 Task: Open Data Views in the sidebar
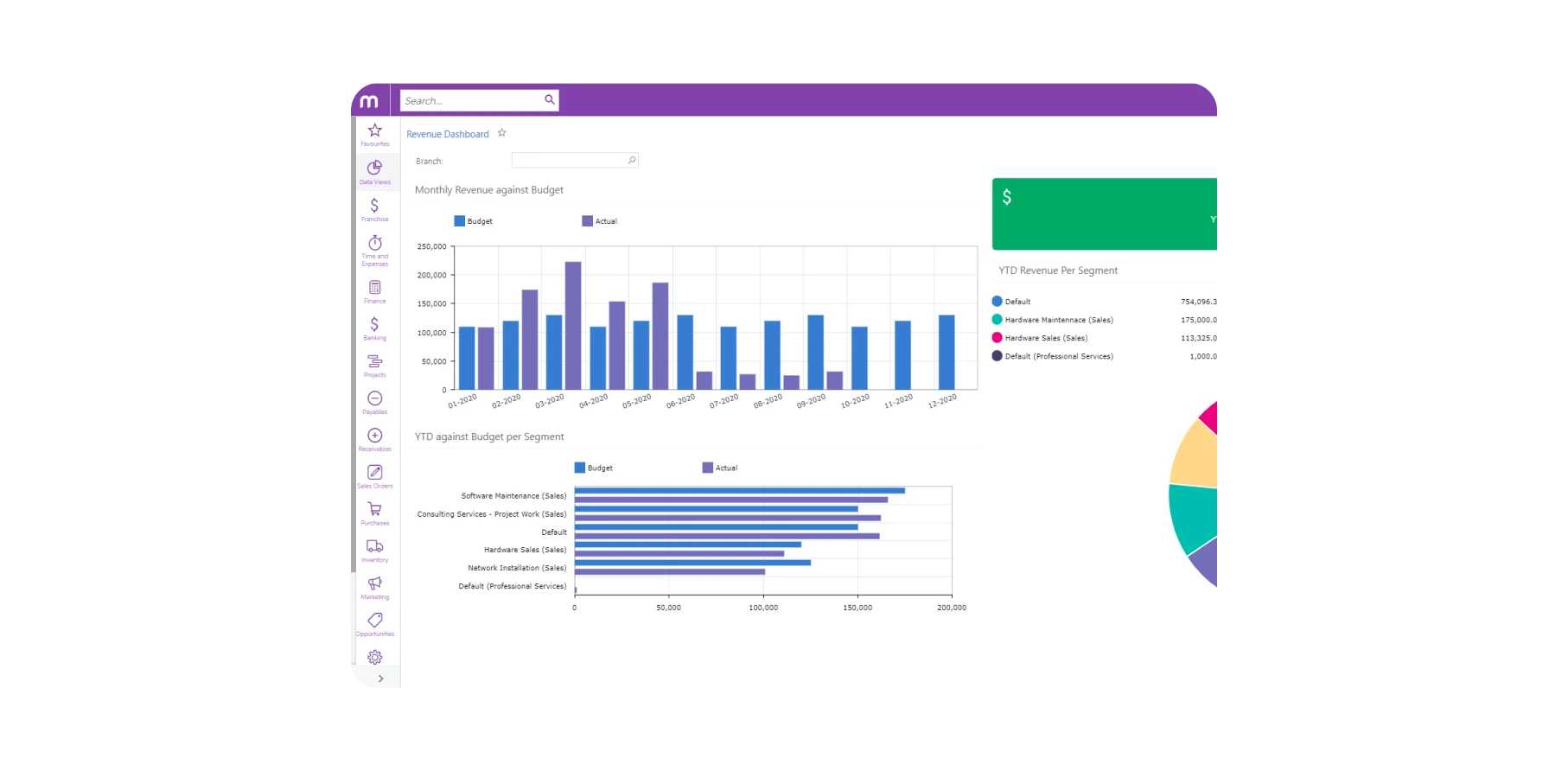pyautogui.click(x=375, y=172)
